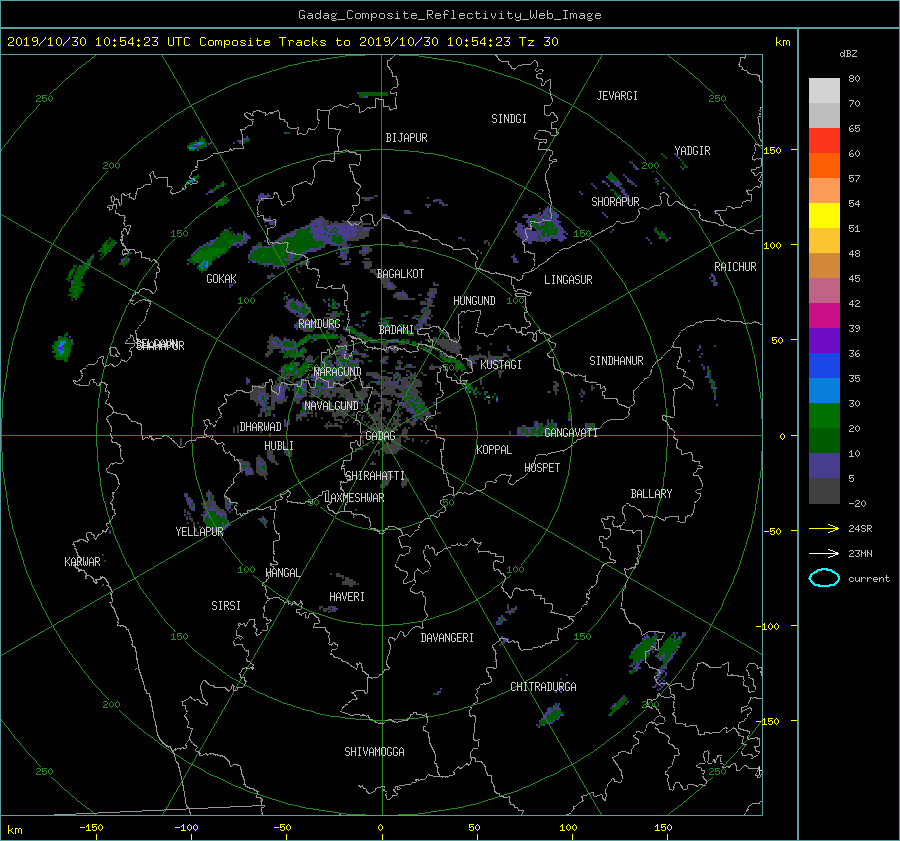Select the magenta 39 dBZ color swatch
This screenshot has width=900, height=841.
[824, 316]
